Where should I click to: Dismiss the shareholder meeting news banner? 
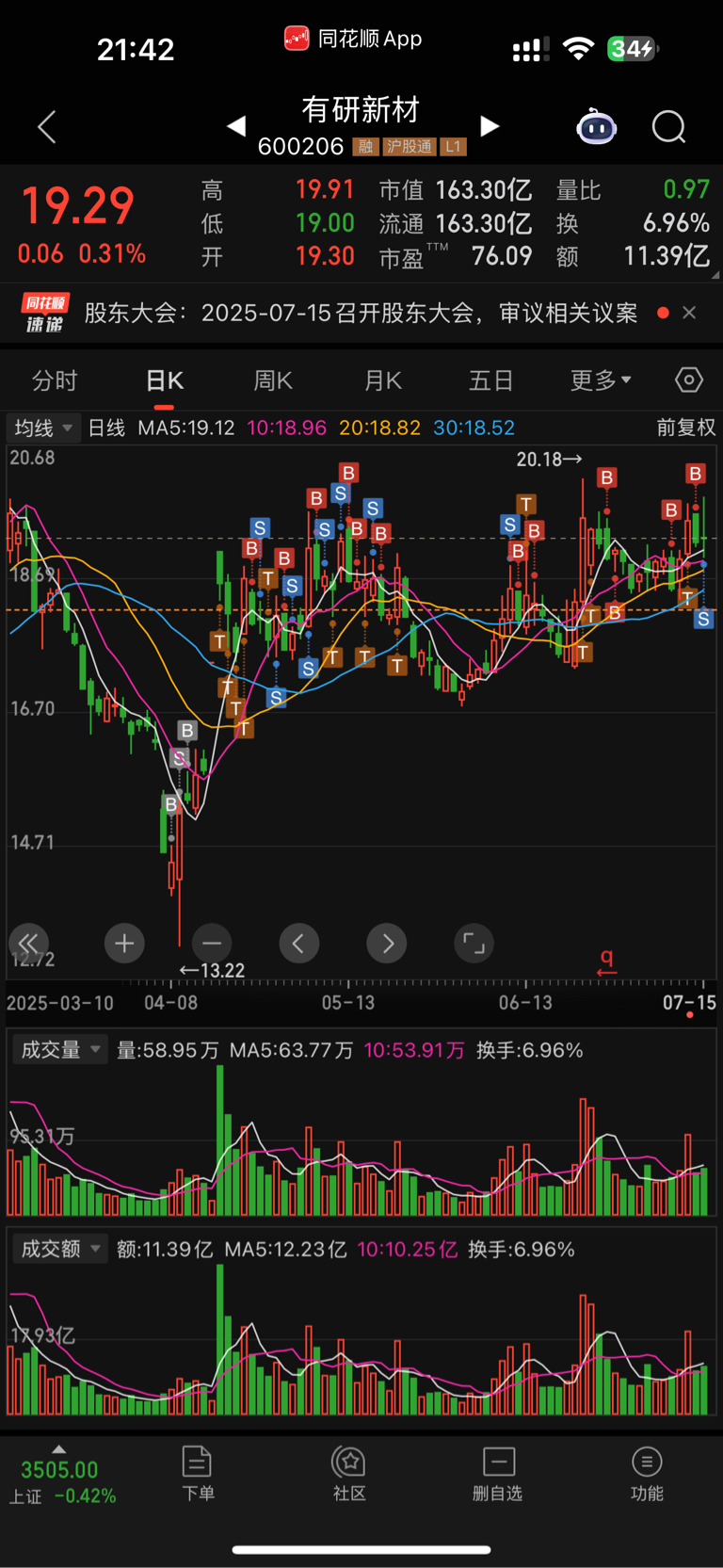point(689,313)
